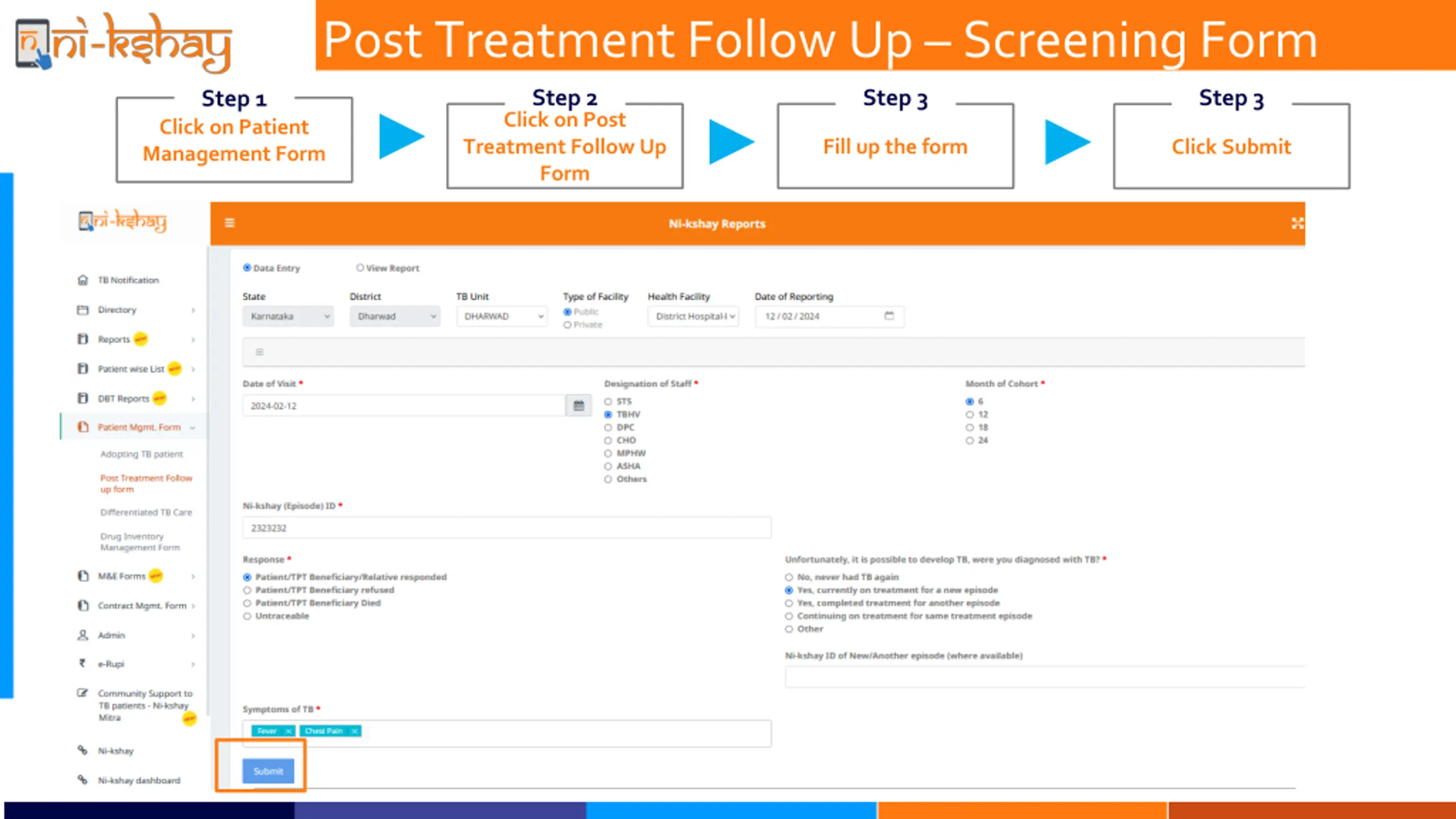Select No, never had TB again
The width and height of the screenshot is (1456, 819).
click(x=789, y=577)
